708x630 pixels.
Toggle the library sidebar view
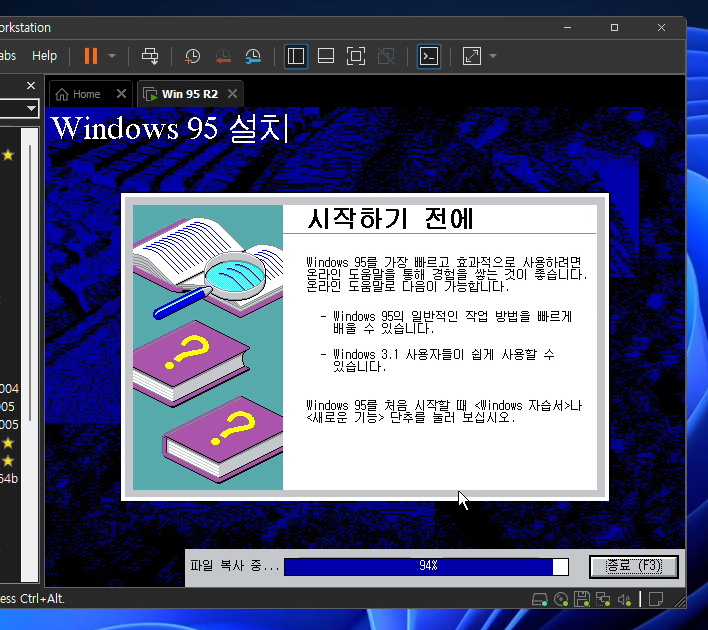(x=296, y=56)
